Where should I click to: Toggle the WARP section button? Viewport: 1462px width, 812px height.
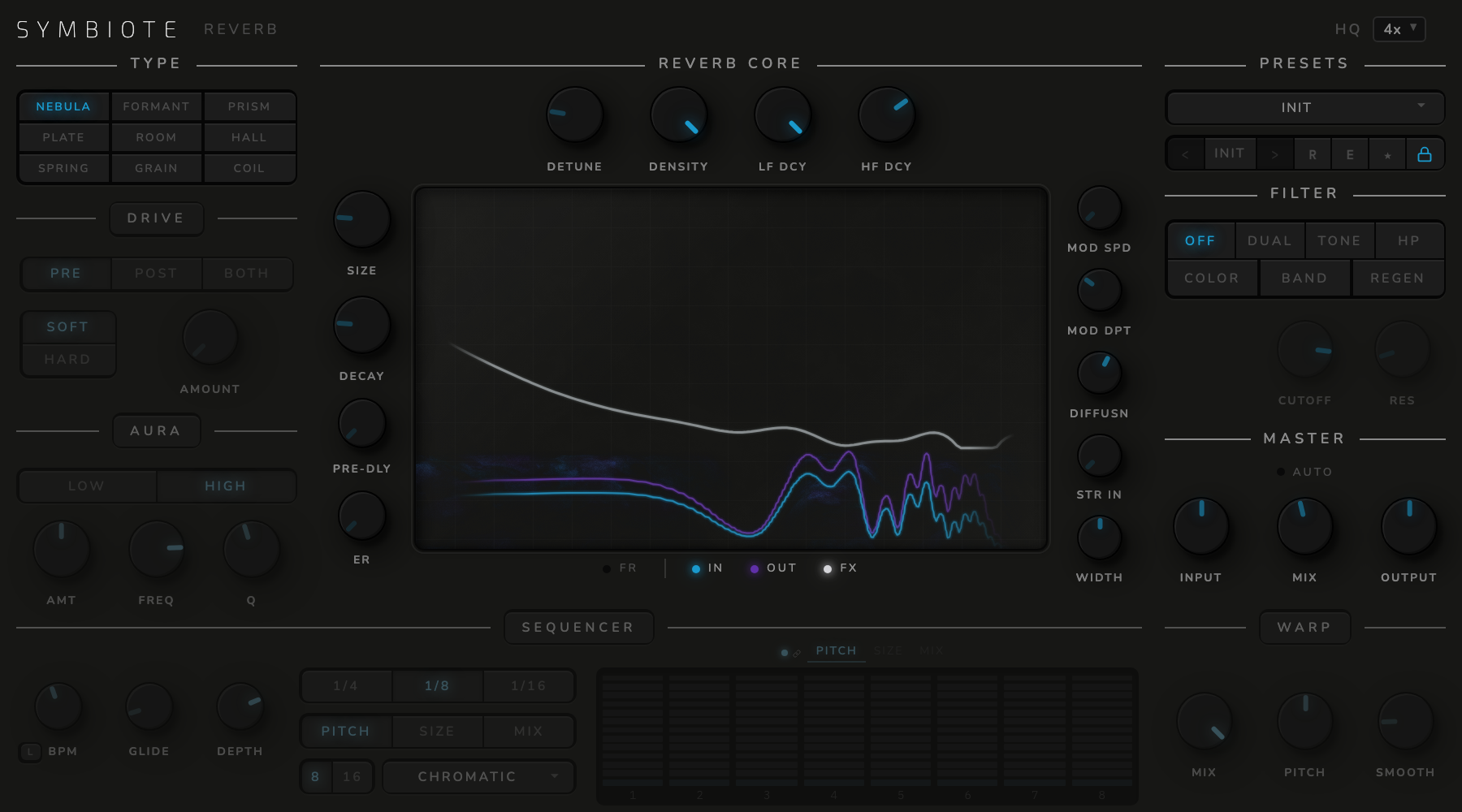pyautogui.click(x=1304, y=628)
